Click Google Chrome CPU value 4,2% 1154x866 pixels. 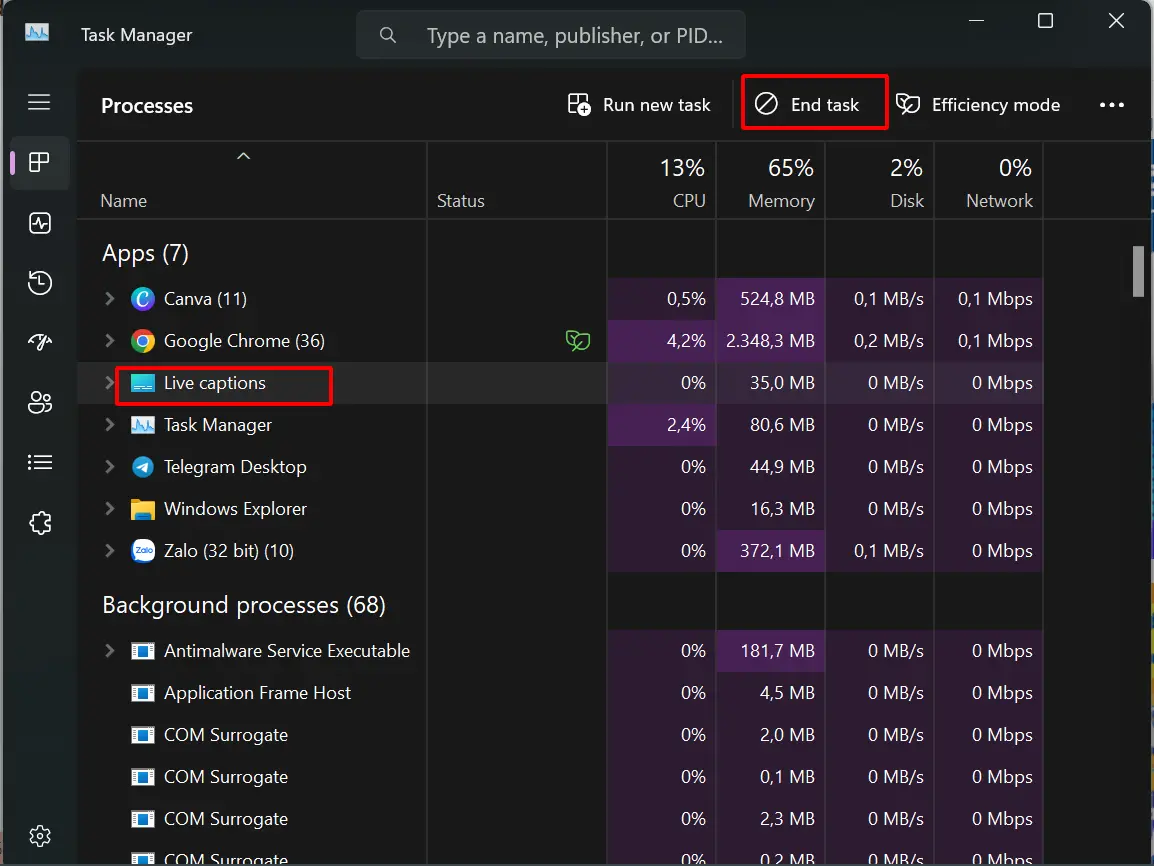(x=686, y=341)
